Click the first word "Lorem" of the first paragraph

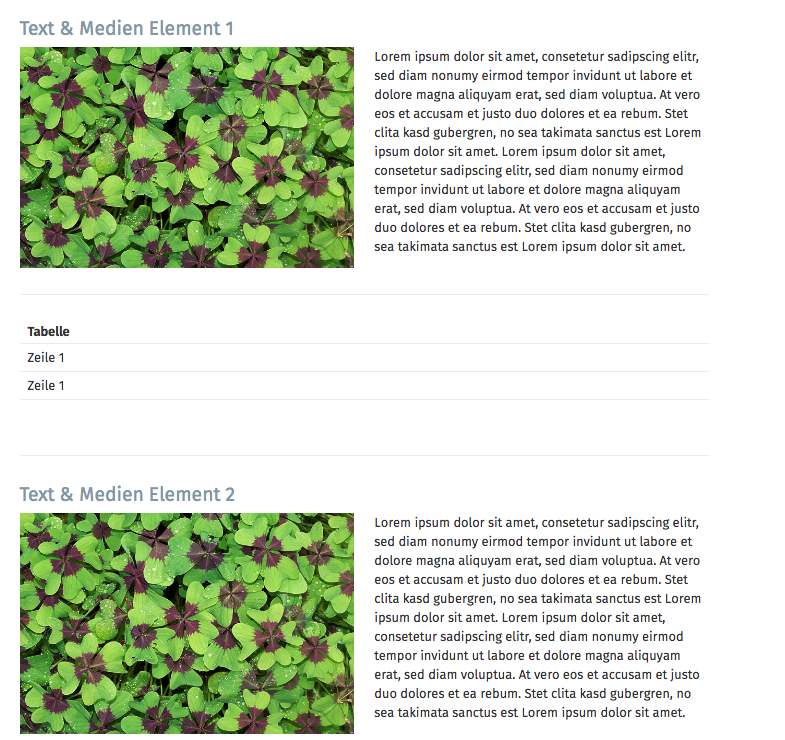coord(394,57)
